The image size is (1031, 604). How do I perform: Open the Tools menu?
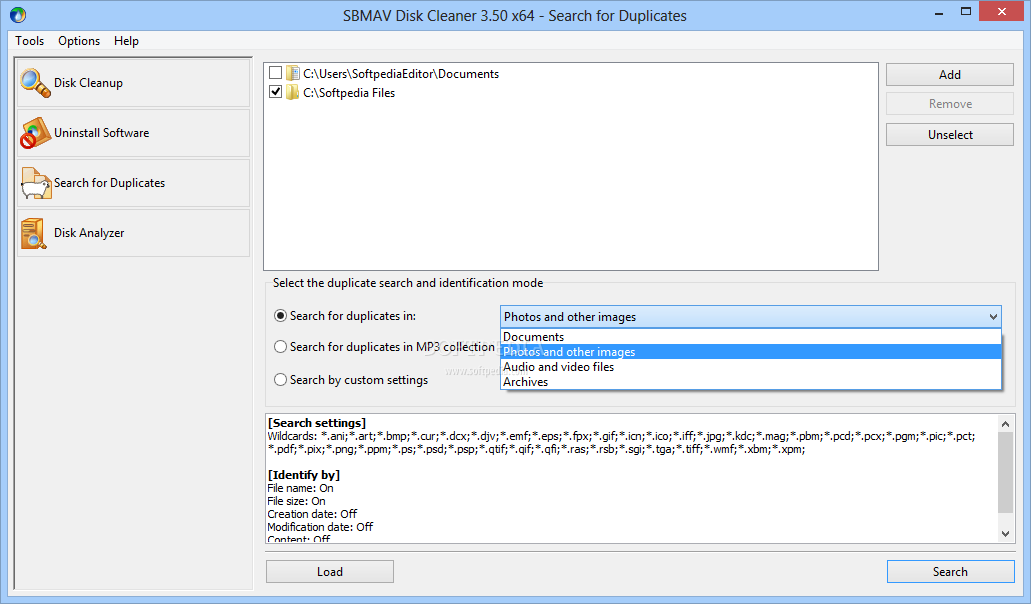30,41
